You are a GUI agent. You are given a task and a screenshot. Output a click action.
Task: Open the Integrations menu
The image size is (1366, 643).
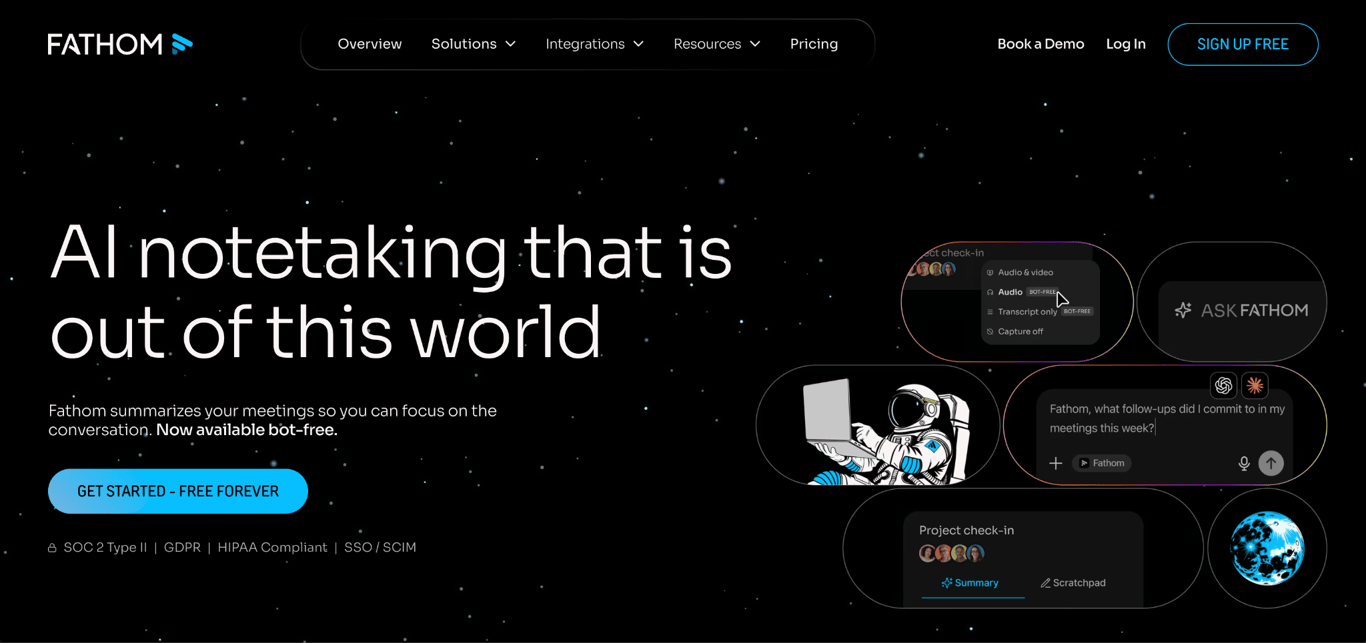[x=594, y=44]
